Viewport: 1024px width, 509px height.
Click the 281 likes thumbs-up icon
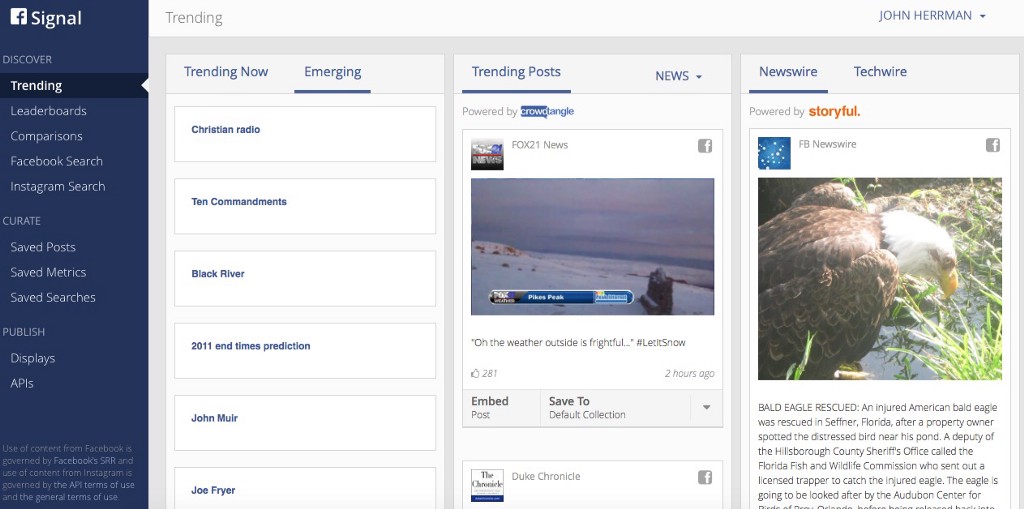[x=475, y=374]
